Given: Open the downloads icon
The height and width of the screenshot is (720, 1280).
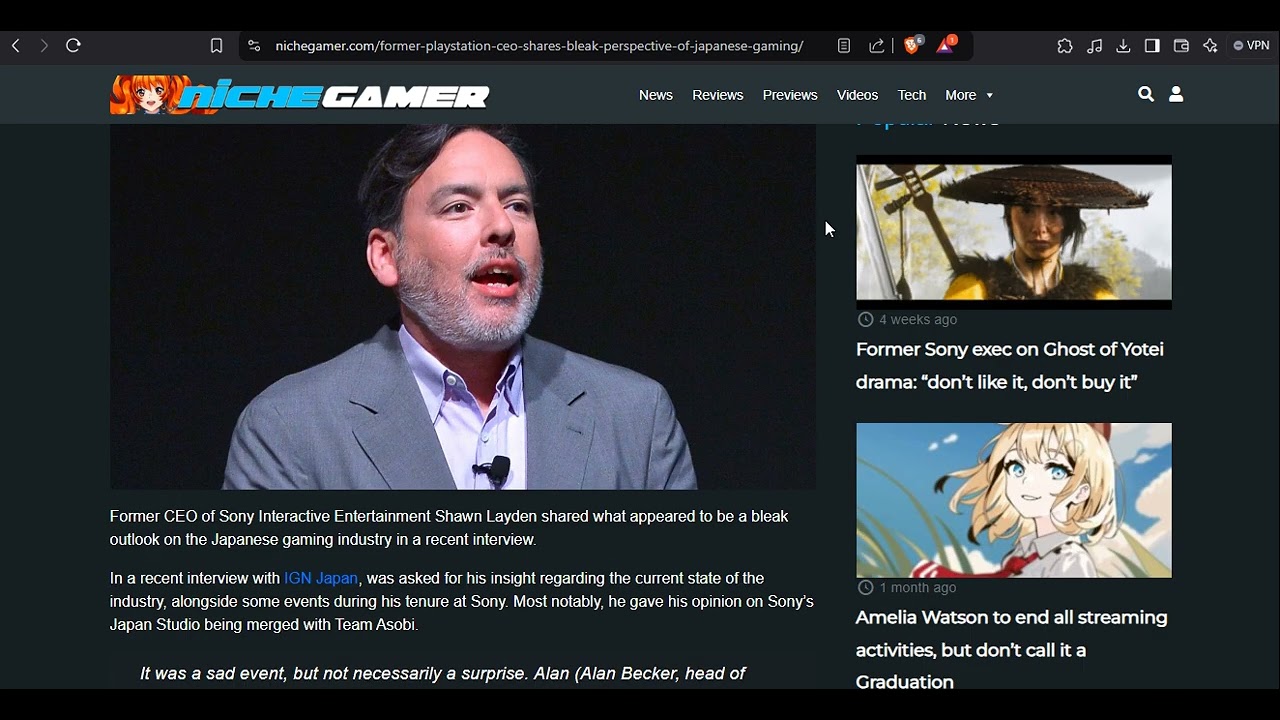Looking at the screenshot, I should [x=1123, y=46].
